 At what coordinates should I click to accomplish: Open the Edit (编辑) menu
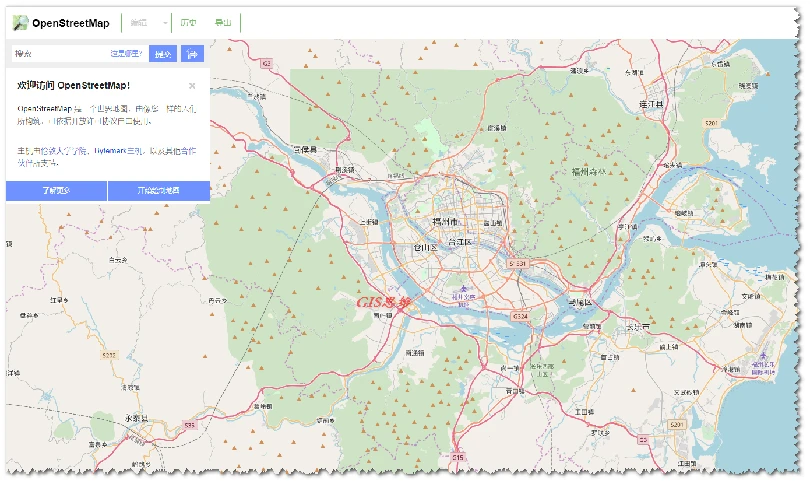pos(139,23)
